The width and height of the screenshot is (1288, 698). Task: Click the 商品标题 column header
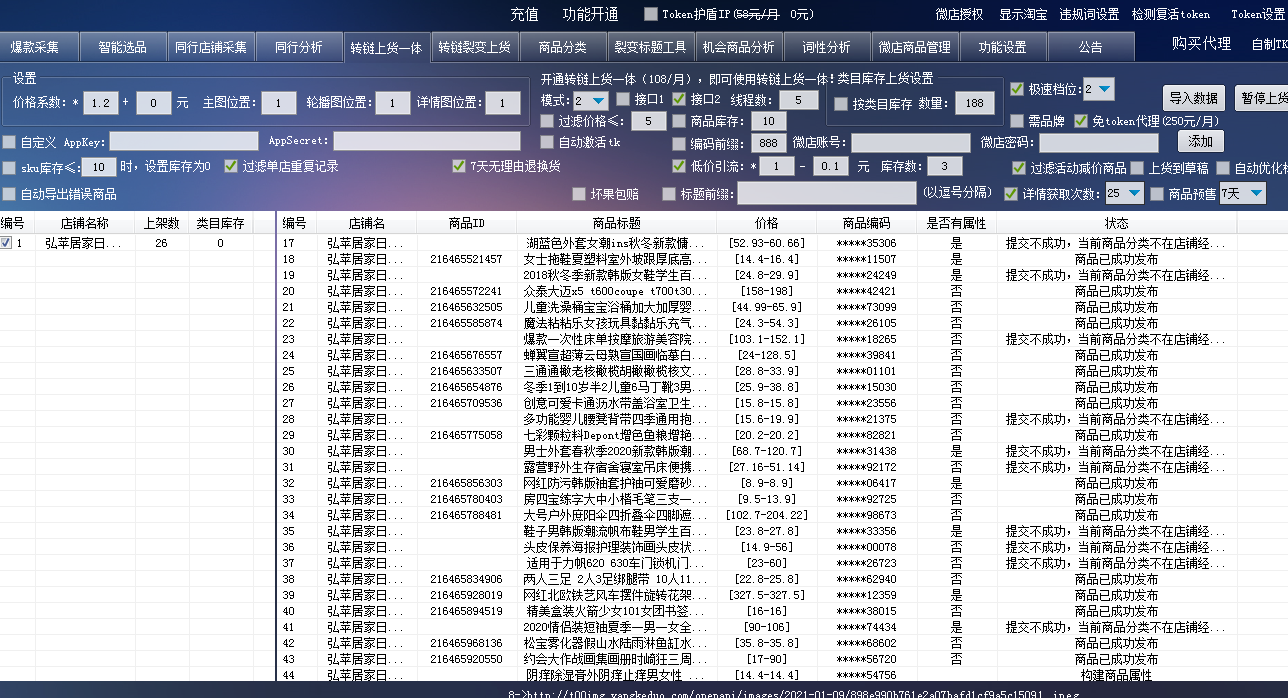616,223
